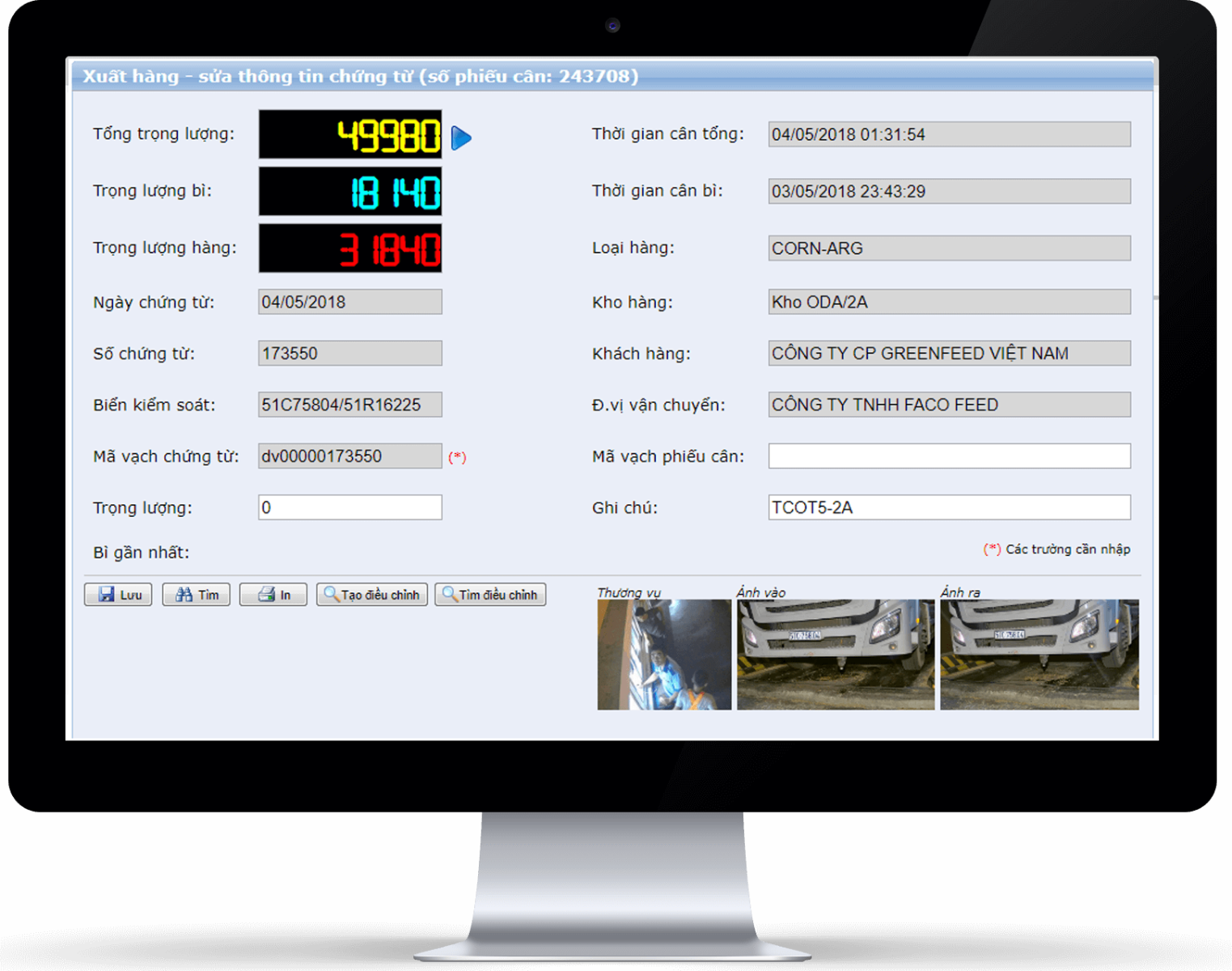Click the In print button
1232x971 pixels.
[x=273, y=595]
